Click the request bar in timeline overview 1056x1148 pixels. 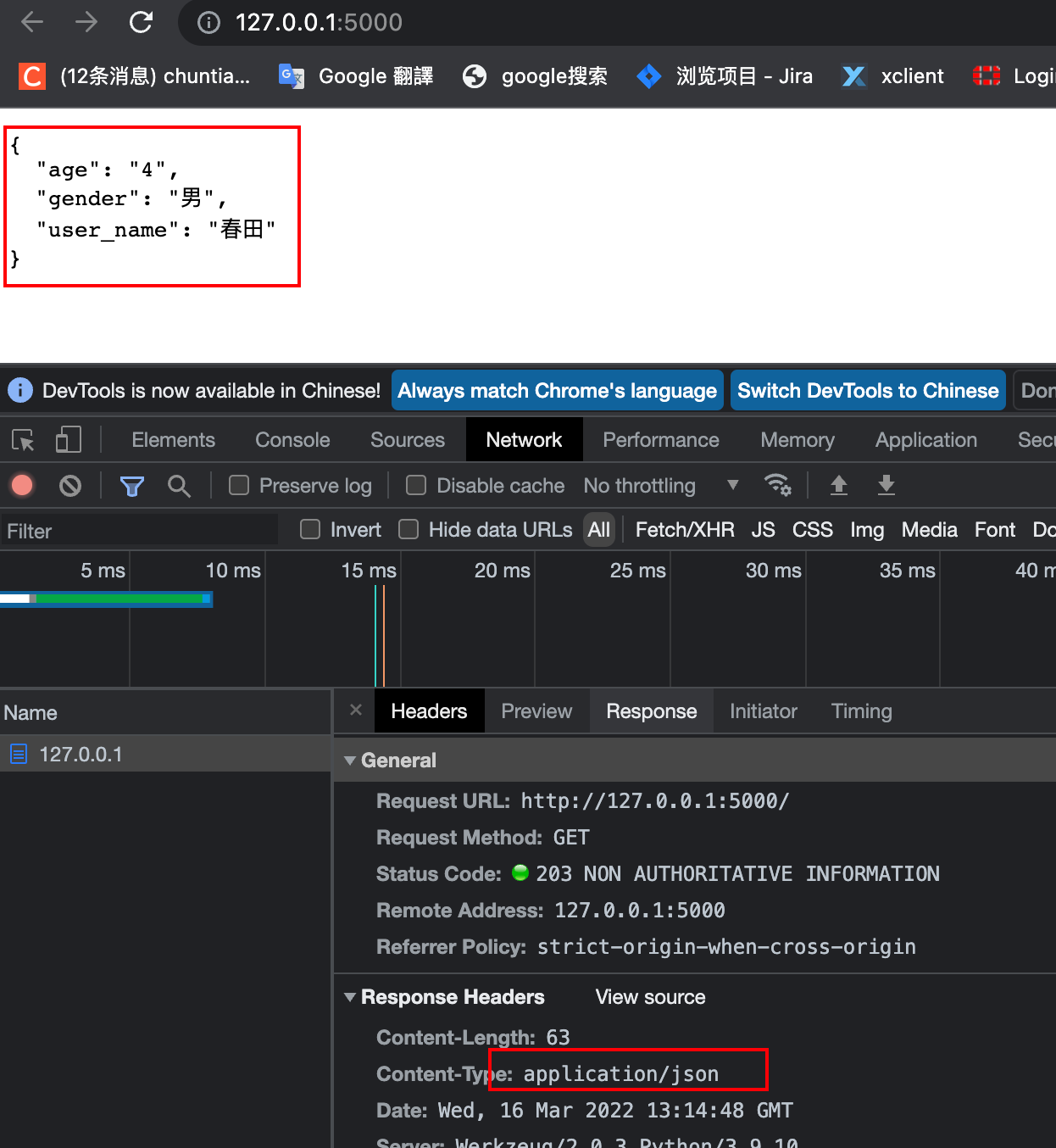106,599
